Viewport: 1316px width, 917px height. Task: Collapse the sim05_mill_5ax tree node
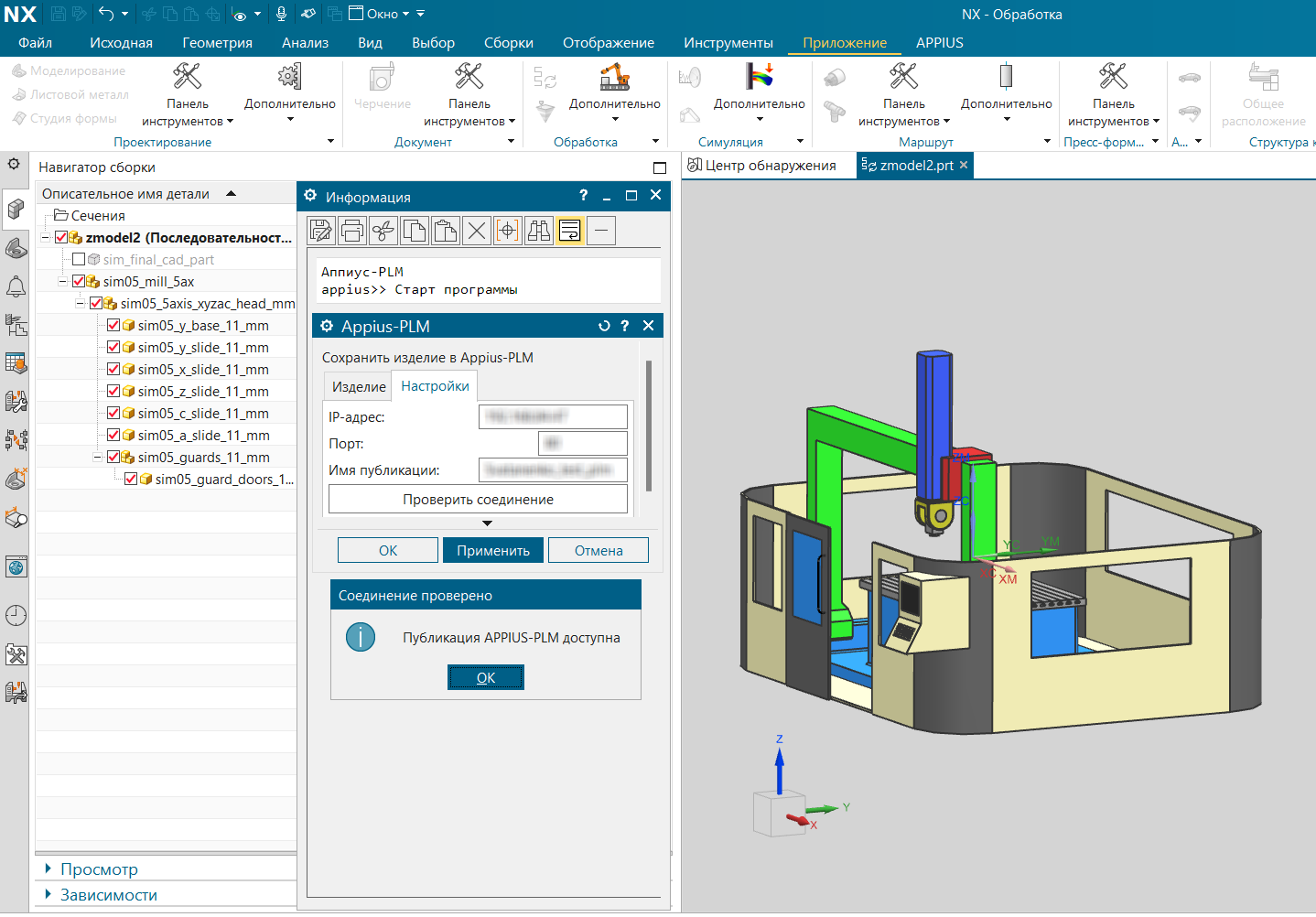62,282
